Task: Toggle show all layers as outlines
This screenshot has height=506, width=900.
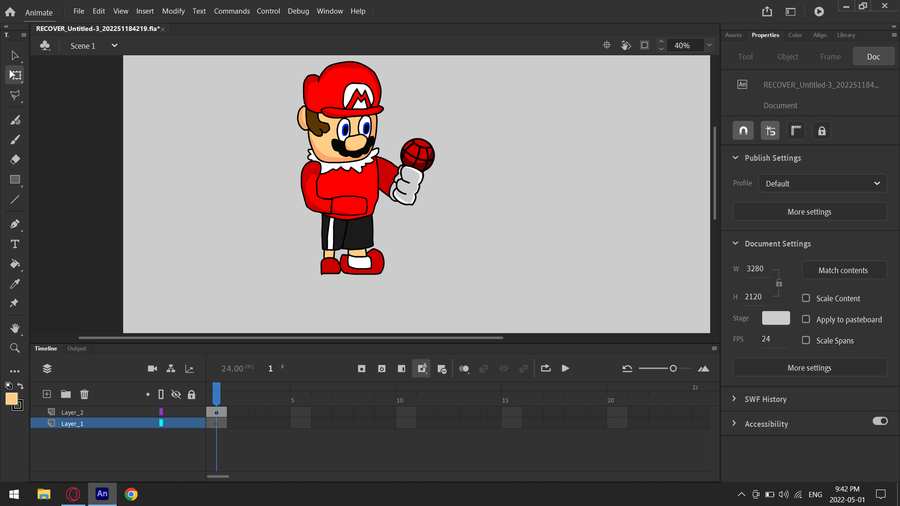Action: [161, 394]
